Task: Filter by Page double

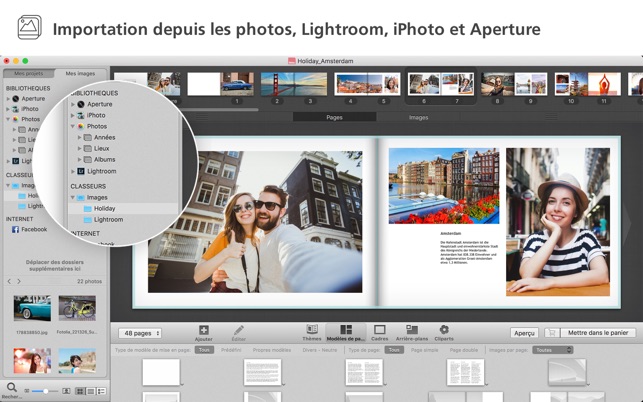Action: click(x=464, y=350)
